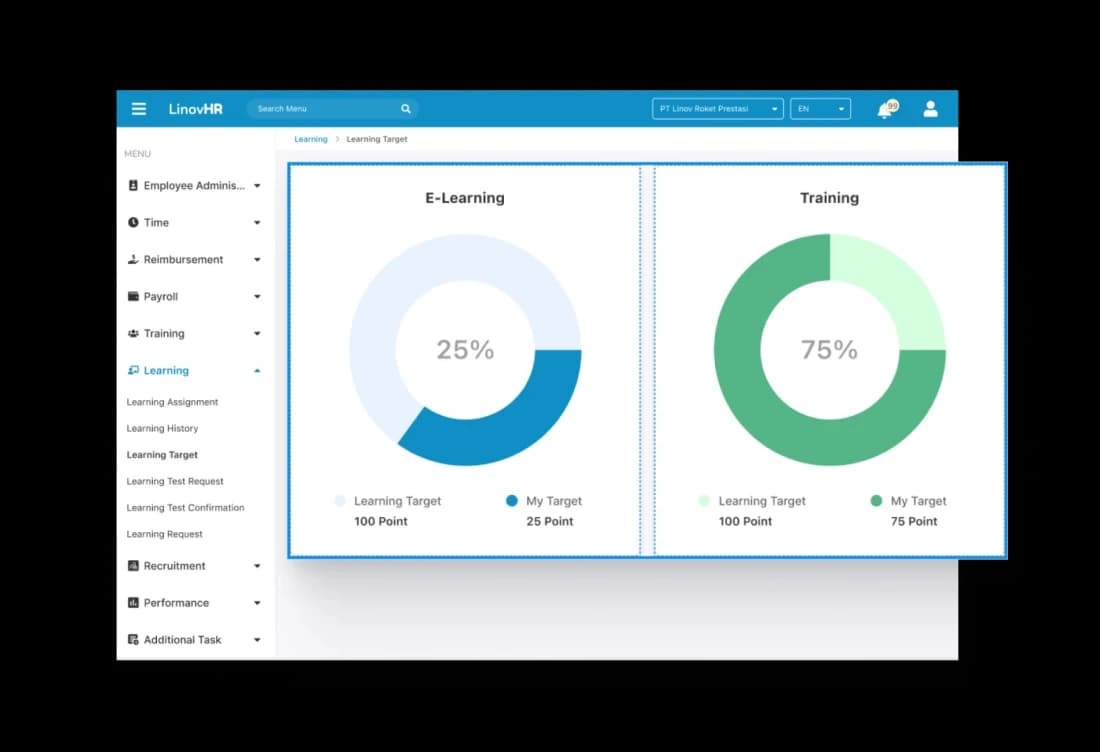Open the PT Linov Roket Prestasi dropdown
Image resolution: width=1100 pixels, height=752 pixels.
pyautogui.click(x=718, y=109)
